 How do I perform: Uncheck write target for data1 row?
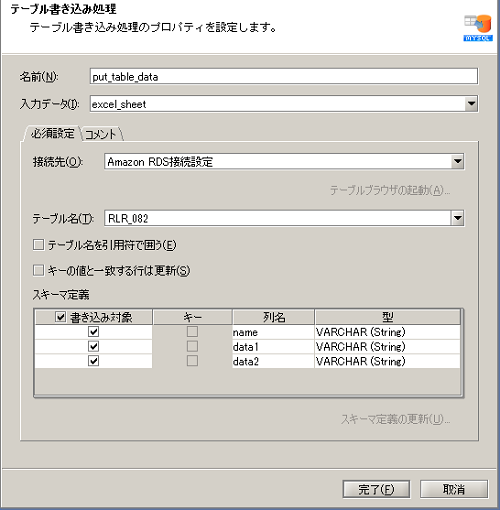pyautogui.click(x=93, y=346)
